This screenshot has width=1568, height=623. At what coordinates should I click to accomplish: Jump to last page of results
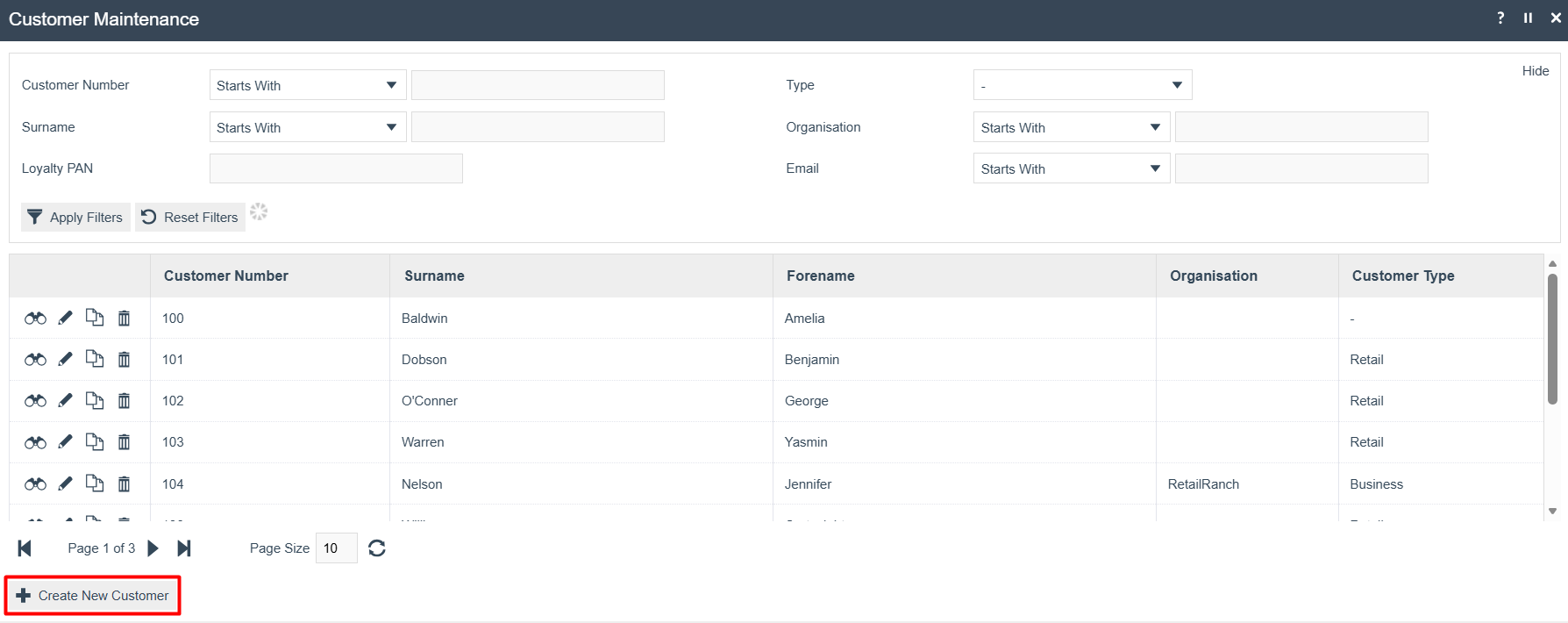tap(184, 548)
